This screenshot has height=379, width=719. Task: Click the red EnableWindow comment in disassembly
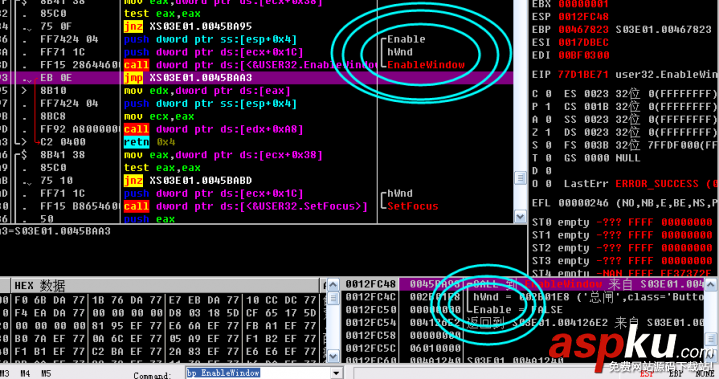tap(426, 65)
